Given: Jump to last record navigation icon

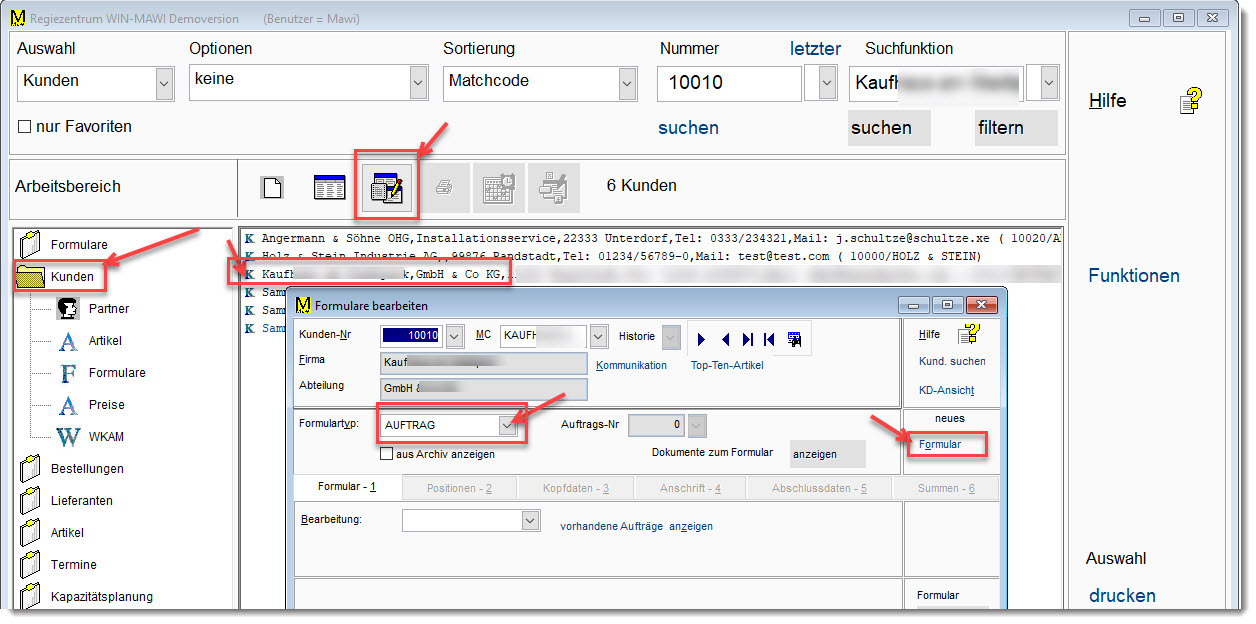Looking at the screenshot, I should pos(746,339).
